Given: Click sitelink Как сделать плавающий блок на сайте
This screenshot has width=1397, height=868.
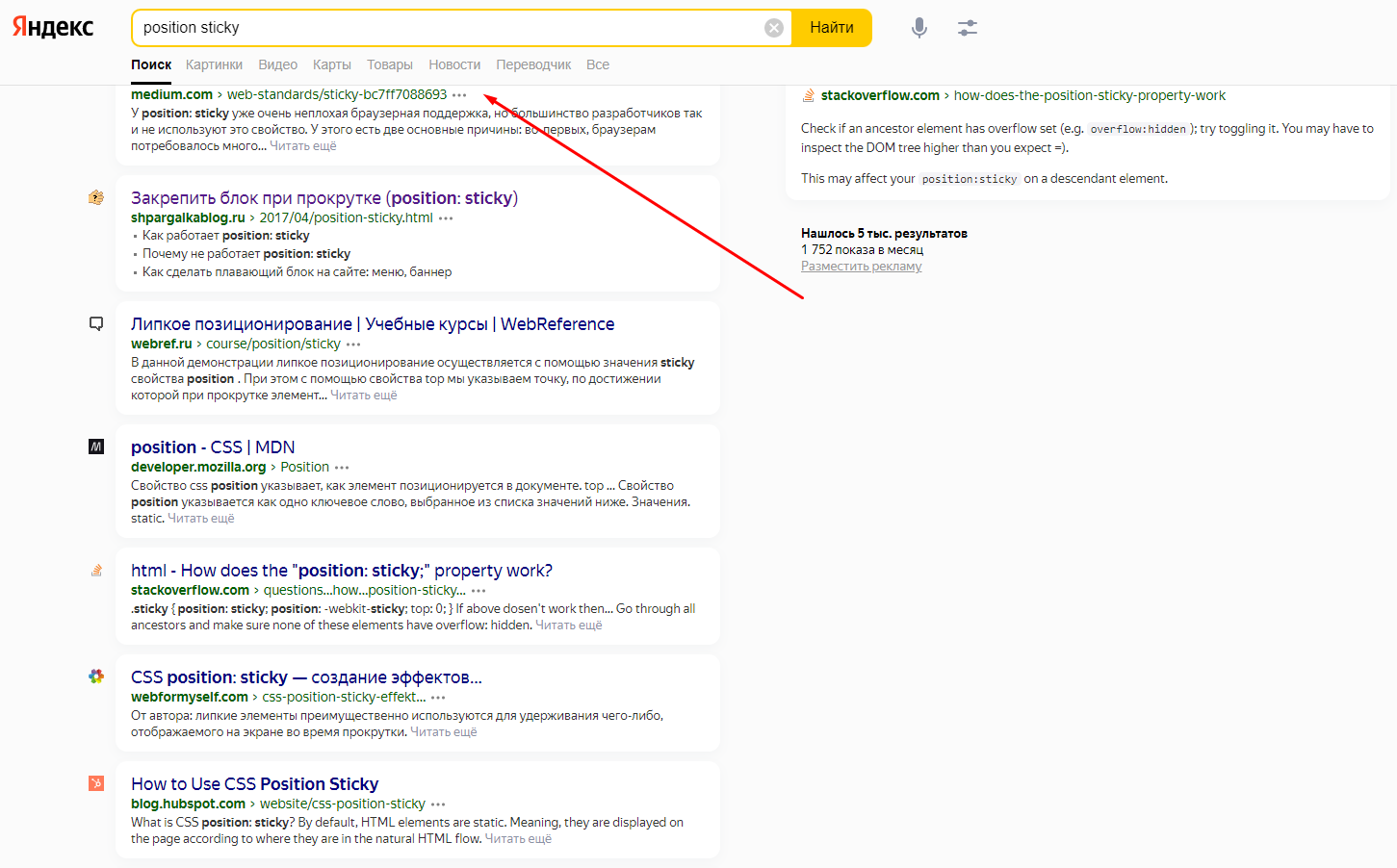Looking at the screenshot, I should 297,272.
